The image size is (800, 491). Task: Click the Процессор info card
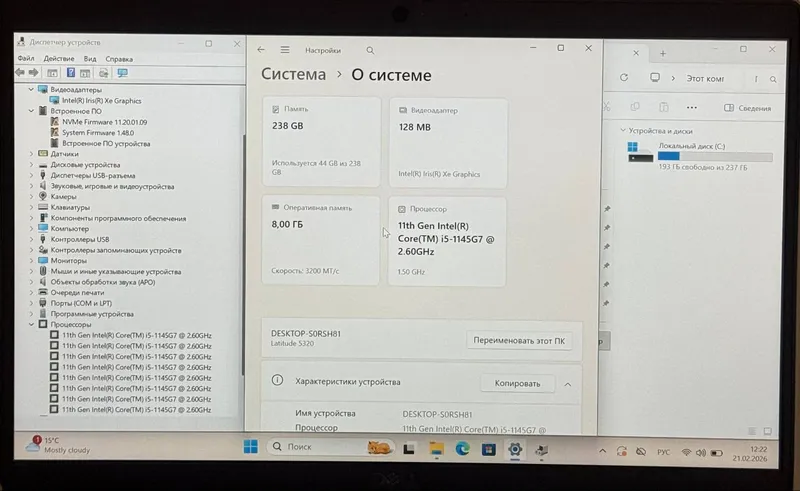click(447, 241)
